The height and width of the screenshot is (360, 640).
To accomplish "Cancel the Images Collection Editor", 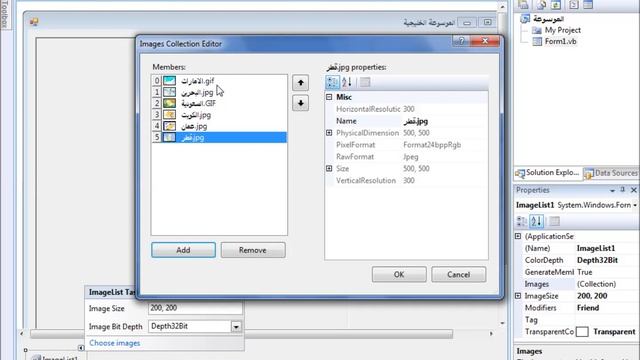I will (x=458, y=275).
